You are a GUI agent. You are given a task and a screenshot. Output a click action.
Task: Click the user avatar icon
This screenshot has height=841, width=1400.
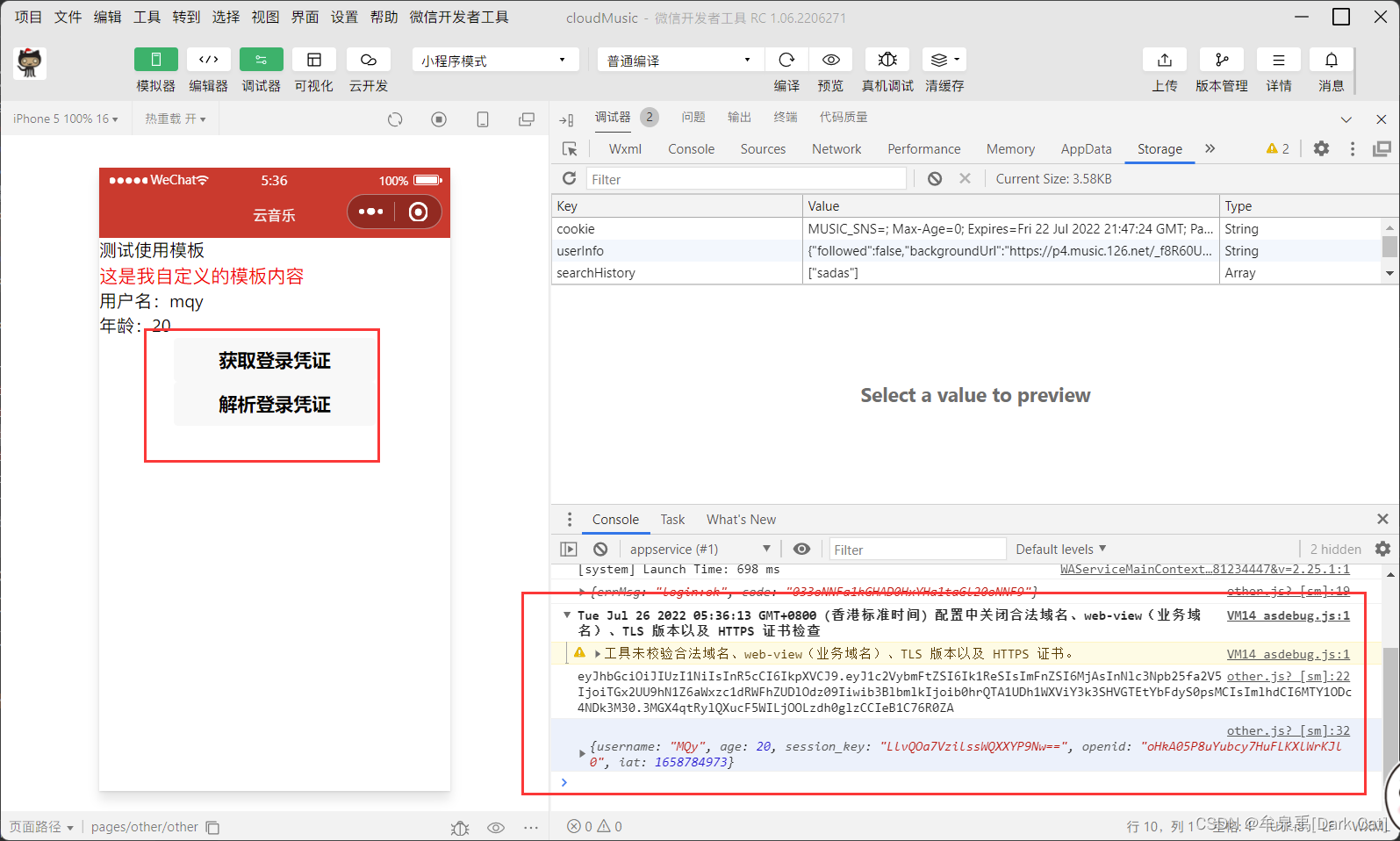coord(30,63)
